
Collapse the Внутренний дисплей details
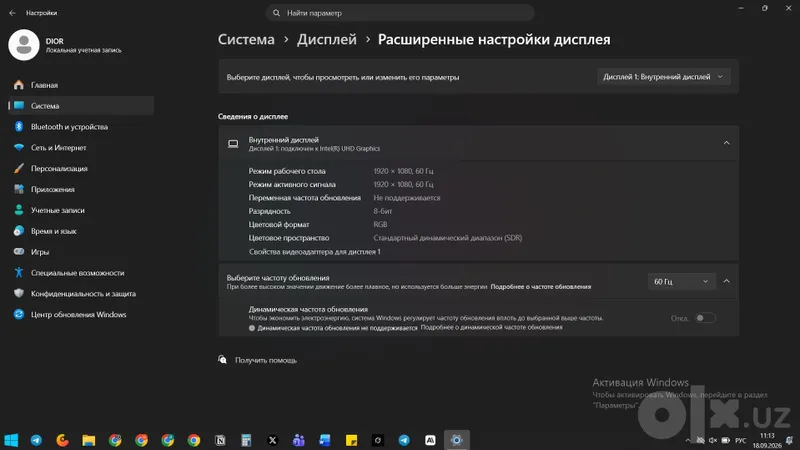point(726,143)
